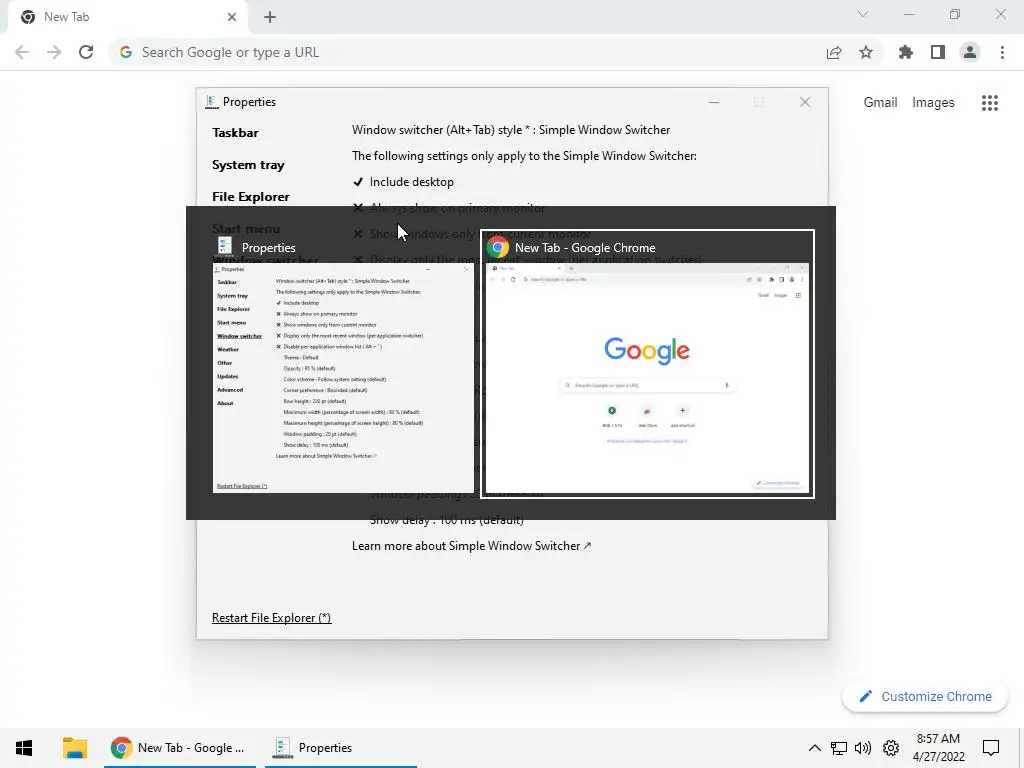Close the Properties window
This screenshot has width=1024, height=768.
tap(805, 102)
